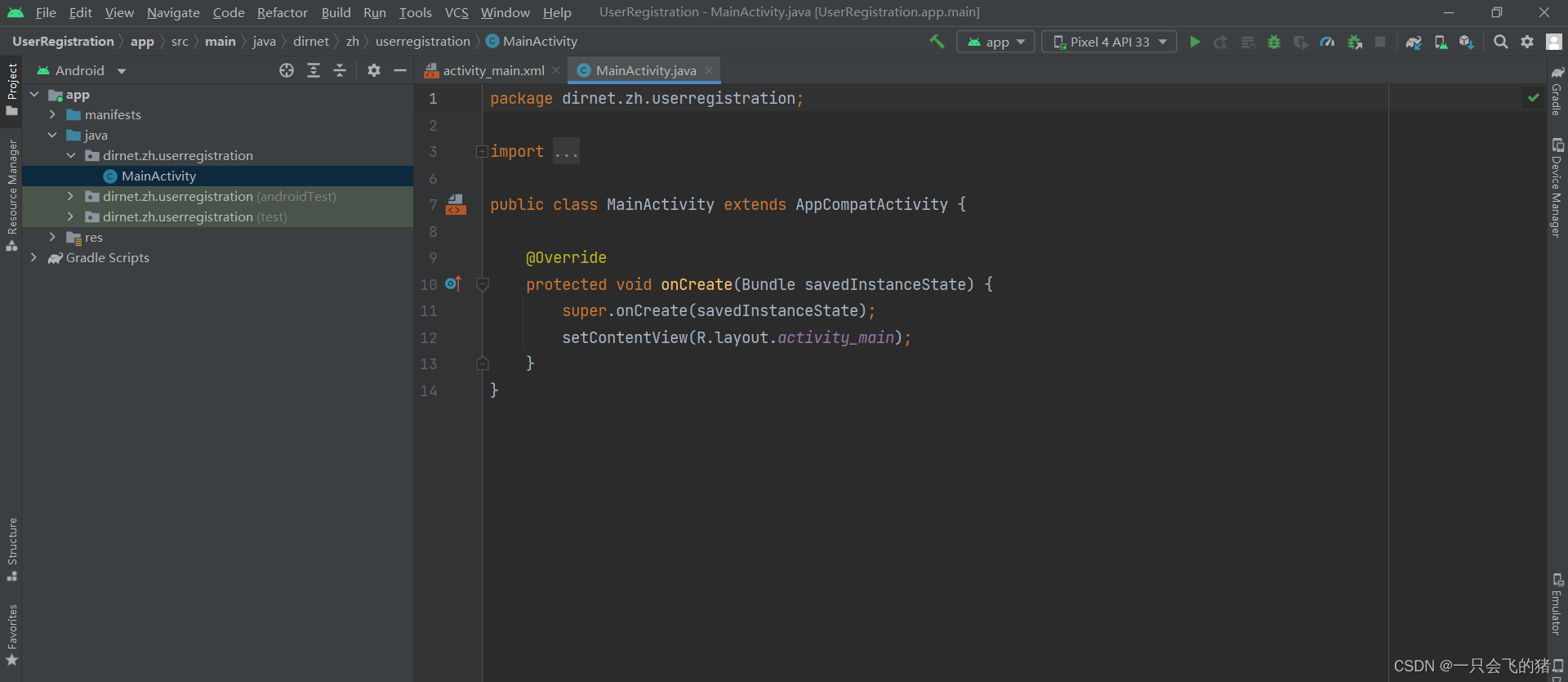This screenshot has width=1568, height=682.
Task: Open the Build menu
Action: (x=336, y=12)
